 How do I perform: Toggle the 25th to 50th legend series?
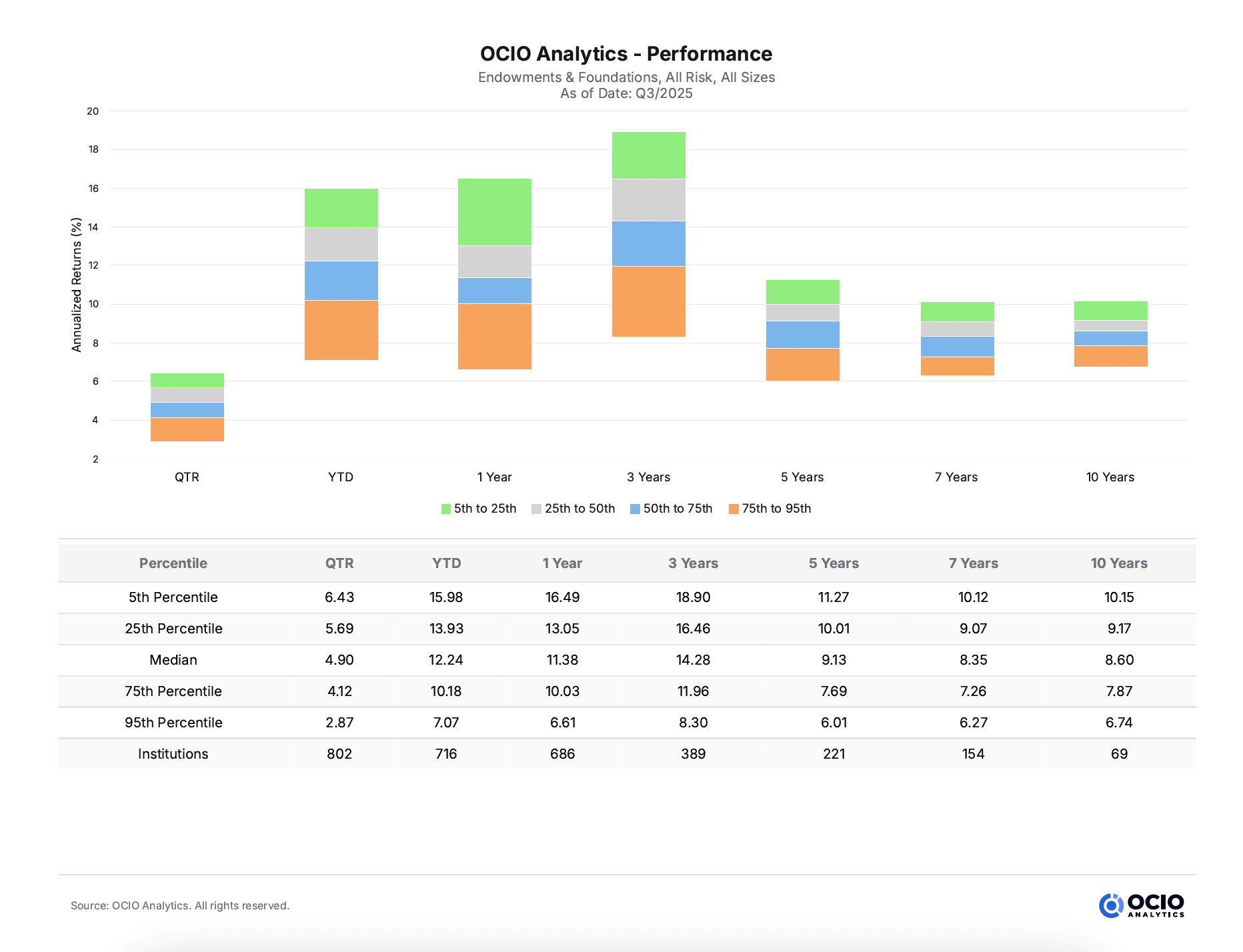[573, 509]
